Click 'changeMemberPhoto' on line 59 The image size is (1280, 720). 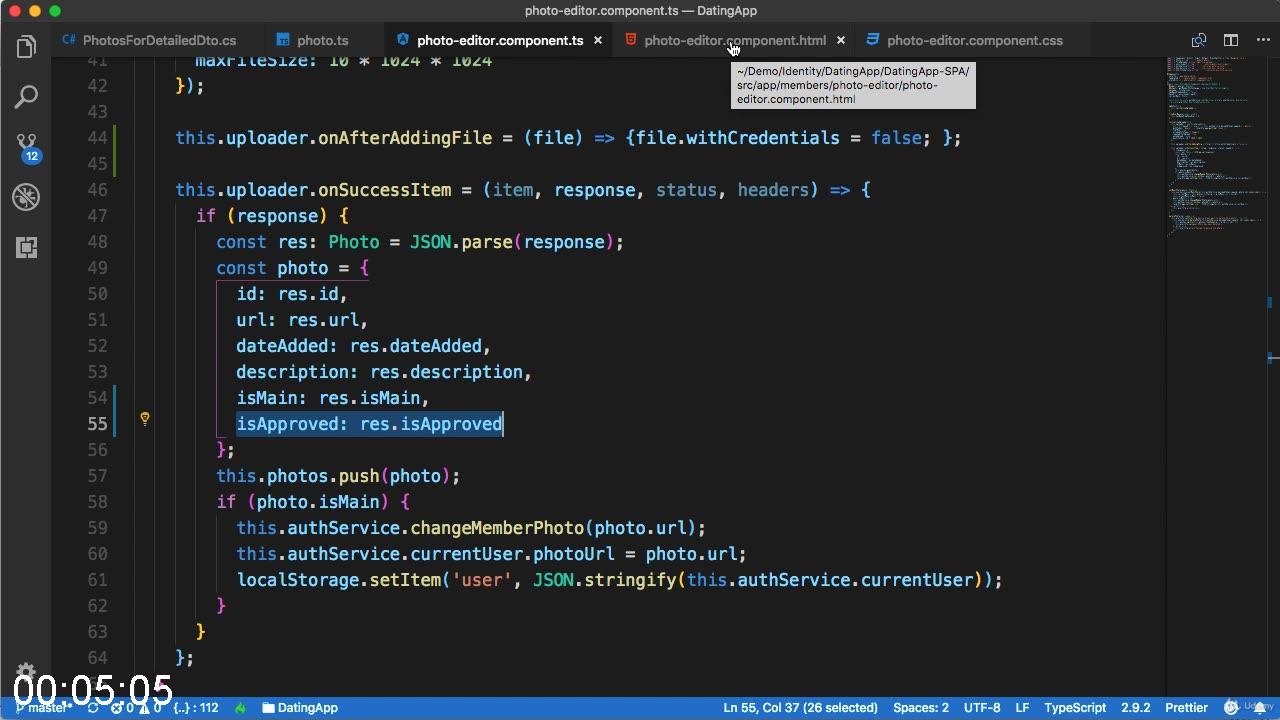click(497, 528)
